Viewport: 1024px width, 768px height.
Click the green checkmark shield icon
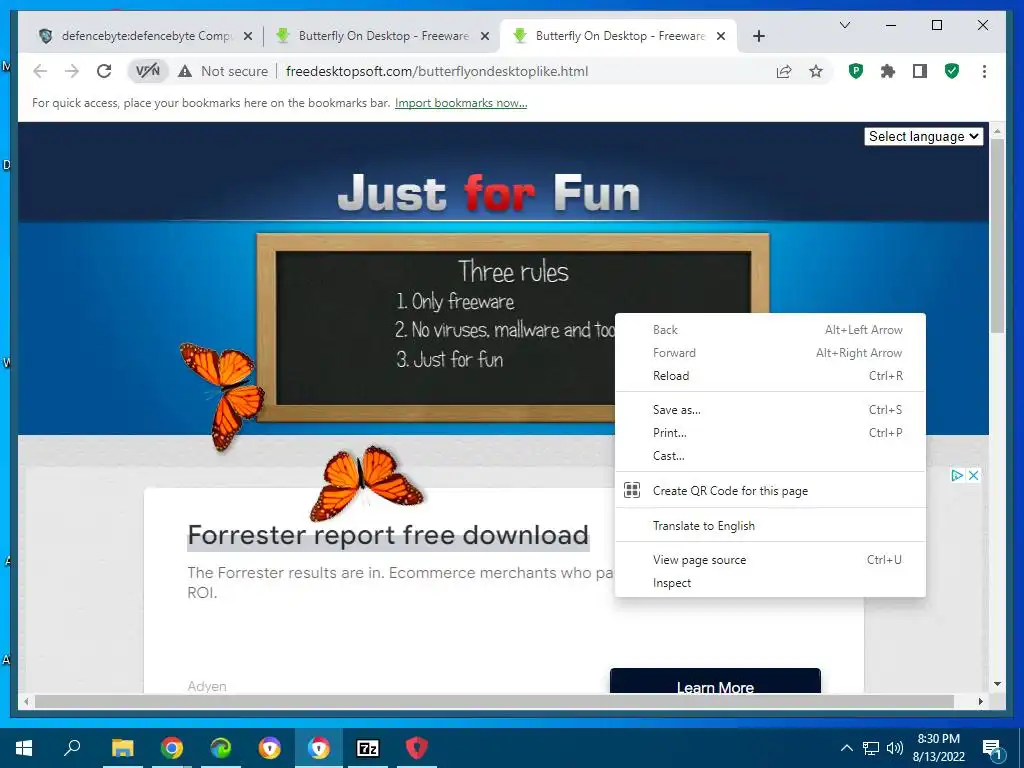pyautogui.click(x=952, y=71)
